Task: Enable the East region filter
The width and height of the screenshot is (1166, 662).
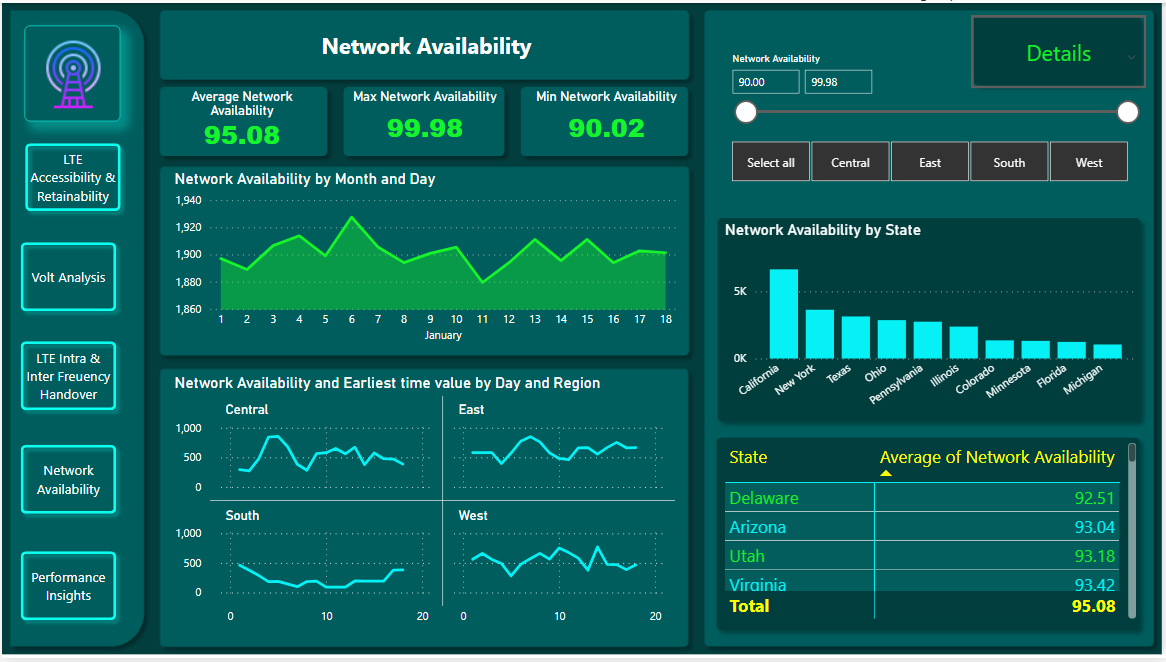Action: click(x=929, y=161)
